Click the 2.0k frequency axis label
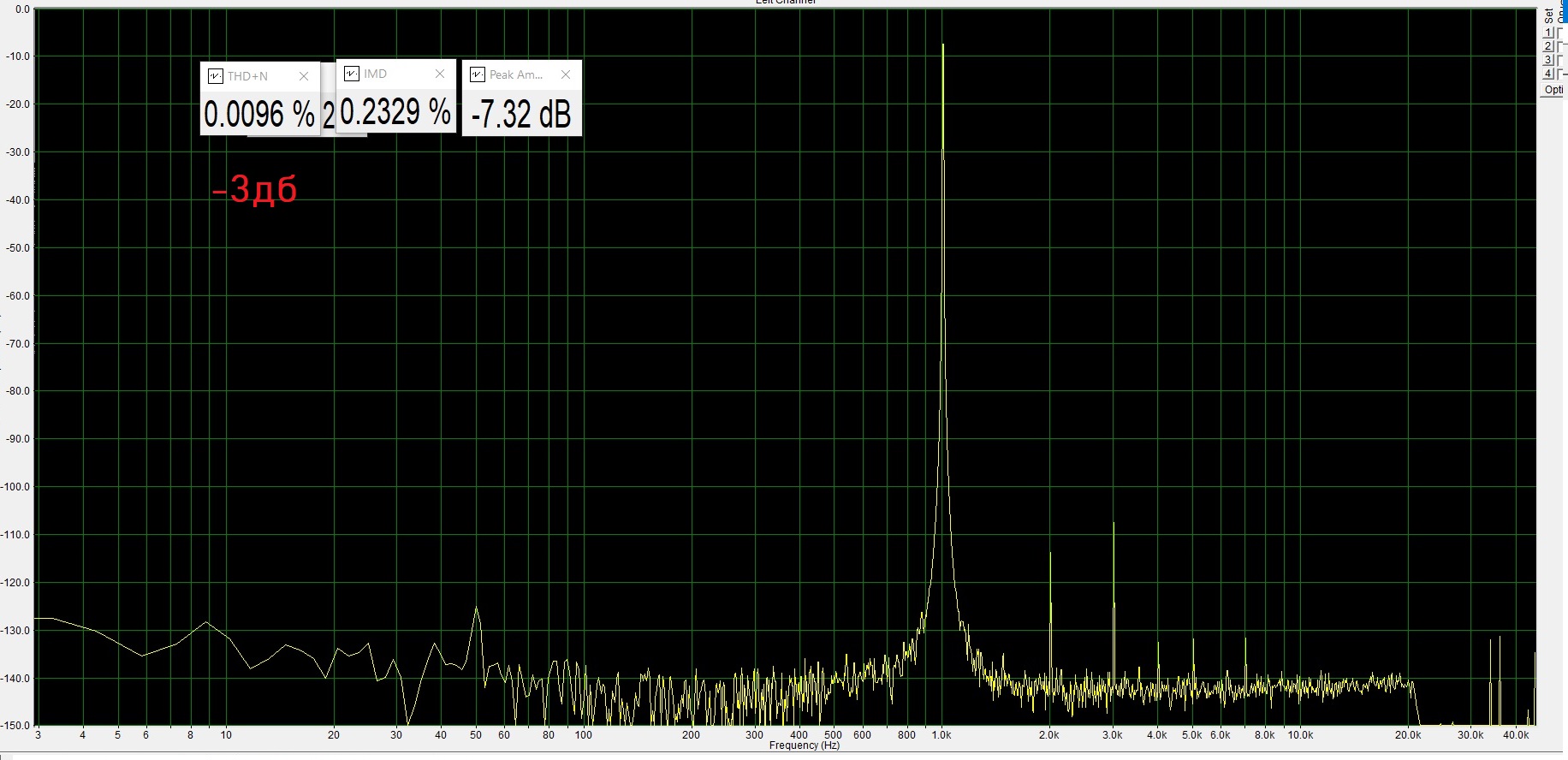The width and height of the screenshot is (1568, 760). (x=1049, y=735)
